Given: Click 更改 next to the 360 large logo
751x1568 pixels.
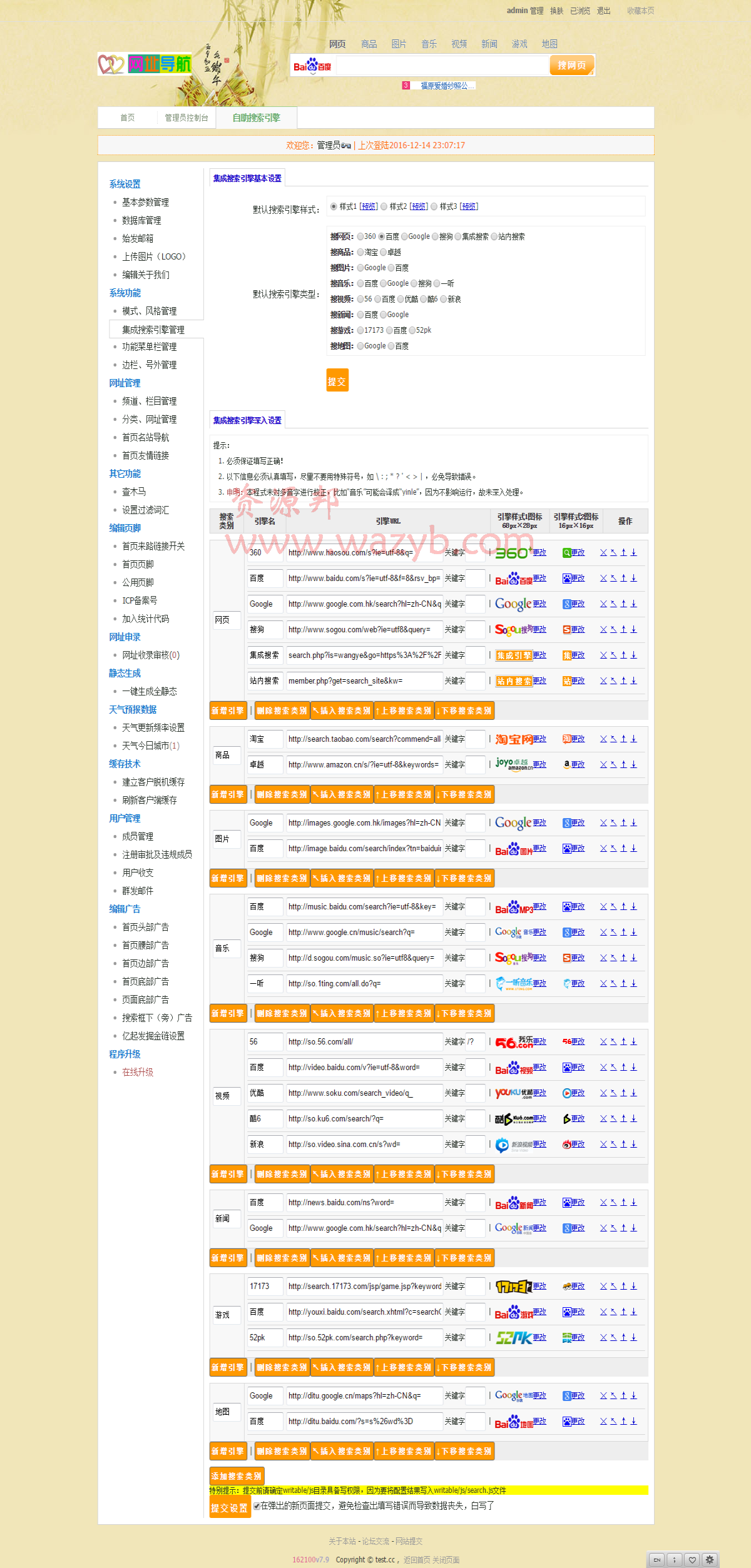Looking at the screenshot, I should coord(539,552).
